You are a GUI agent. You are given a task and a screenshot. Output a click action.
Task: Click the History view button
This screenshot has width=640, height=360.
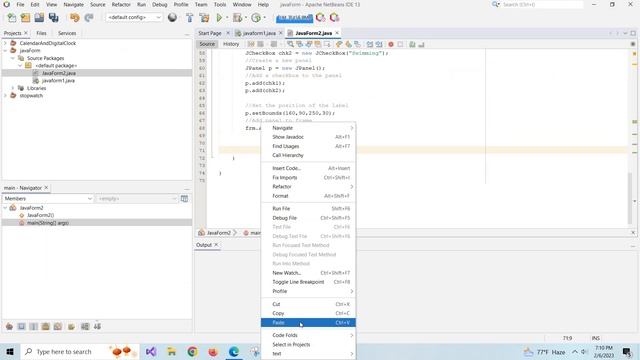(231, 44)
